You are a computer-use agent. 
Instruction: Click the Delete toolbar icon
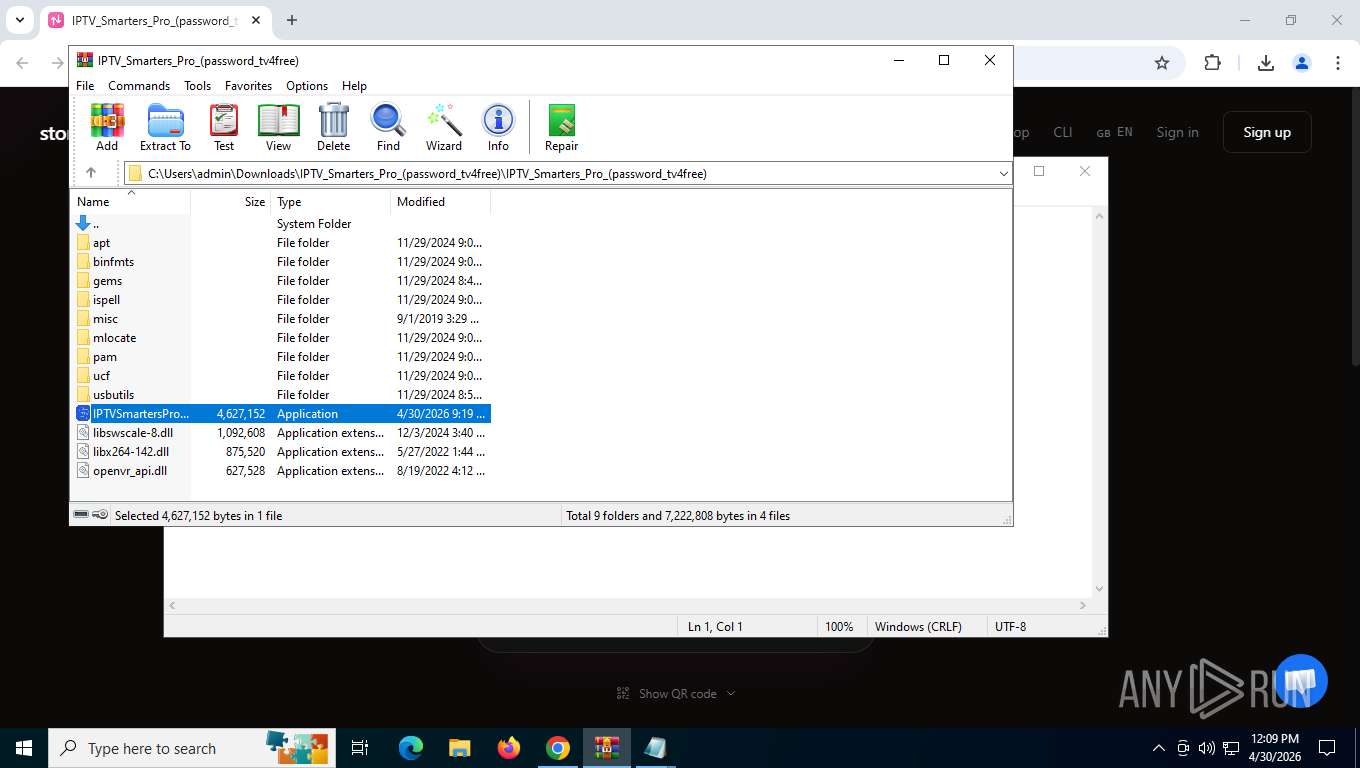(333, 127)
